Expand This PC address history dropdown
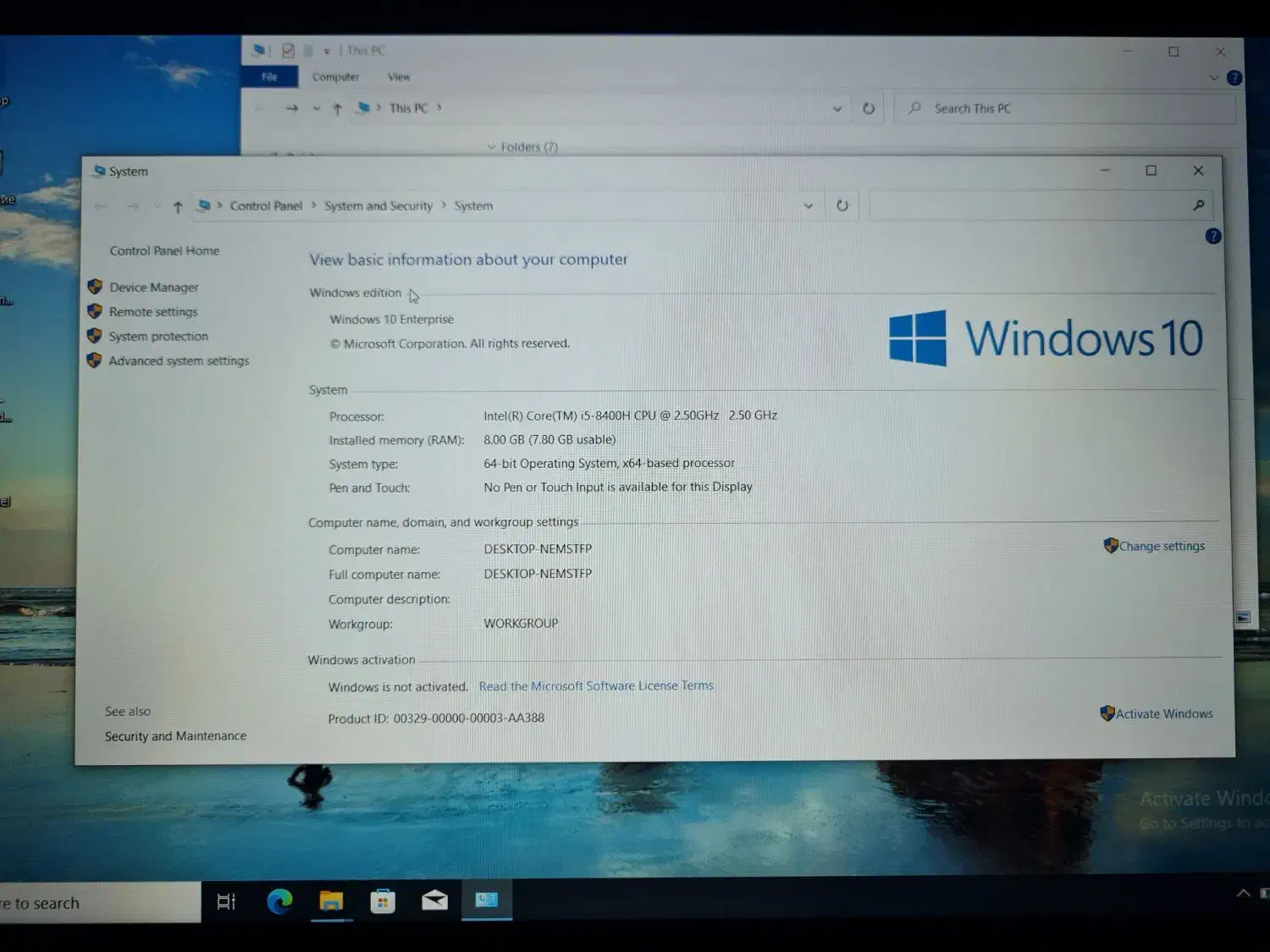This screenshot has height=952, width=1270. pyautogui.click(x=837, y=108)
